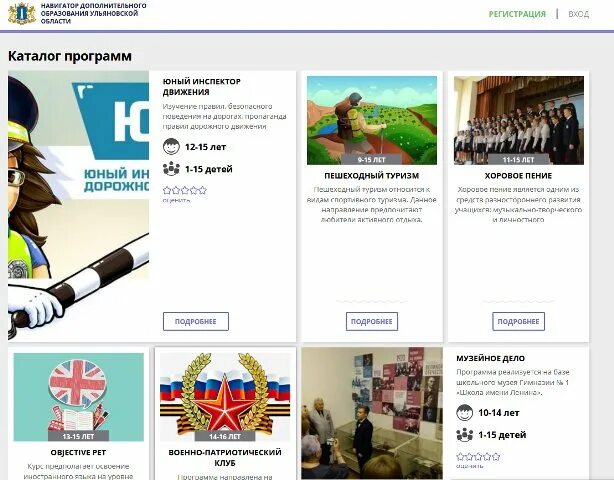This screenshot has height=480, width=614.
Task: Open ПОДРОБНЕЕ for Юный инспектор движения
Action: 196,321
